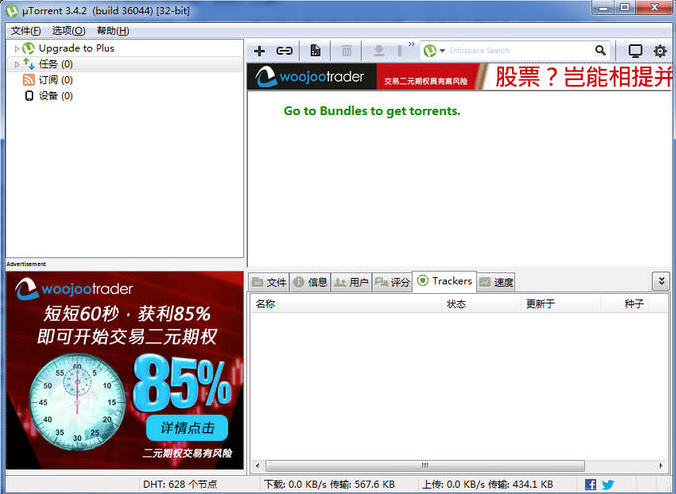Click the horizontal scrollbar thumb

coord(425,466)
